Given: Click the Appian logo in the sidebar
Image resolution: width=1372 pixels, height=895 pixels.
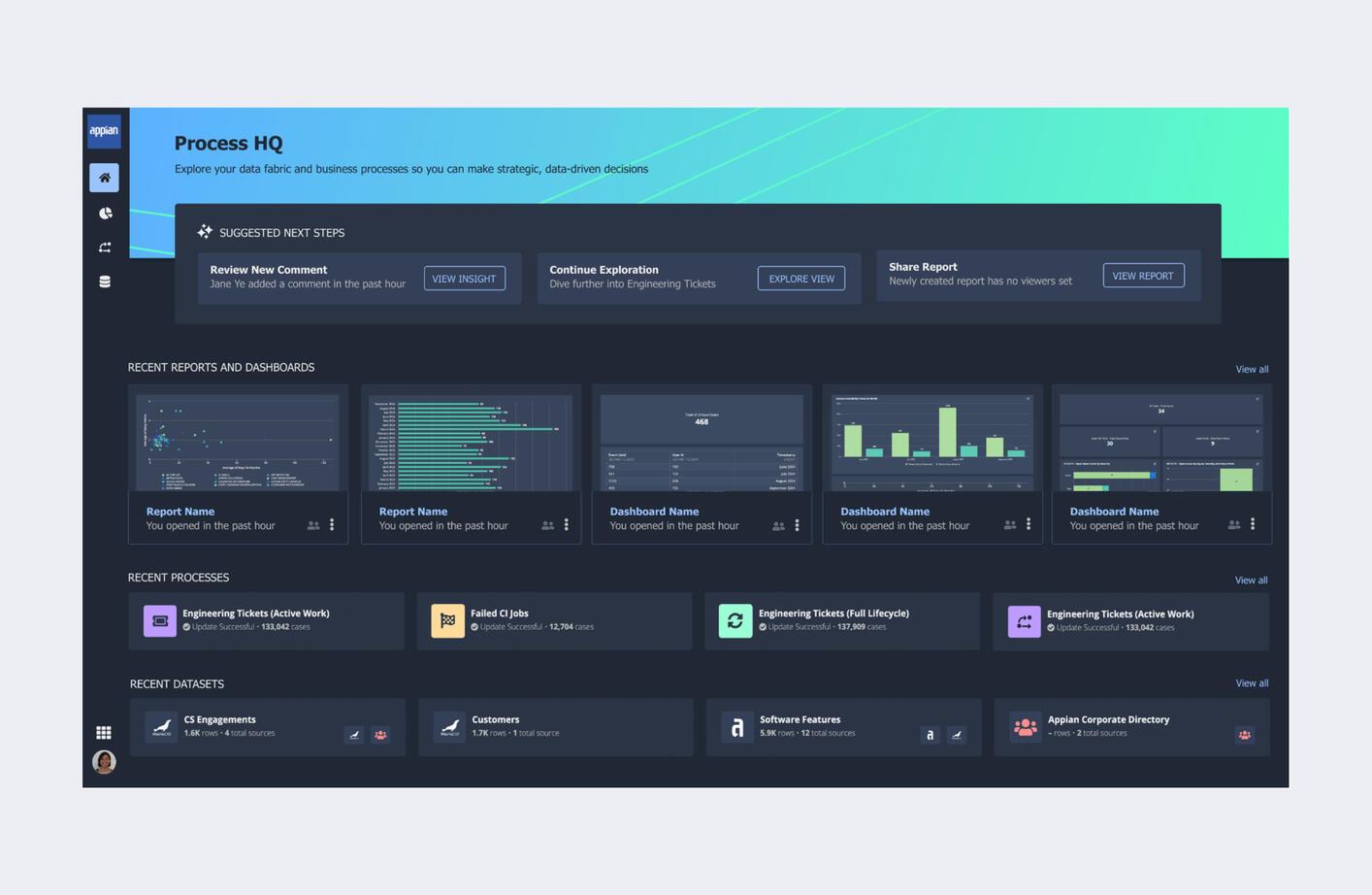Looking at the screenshot, I should click(x=104, y=131).
